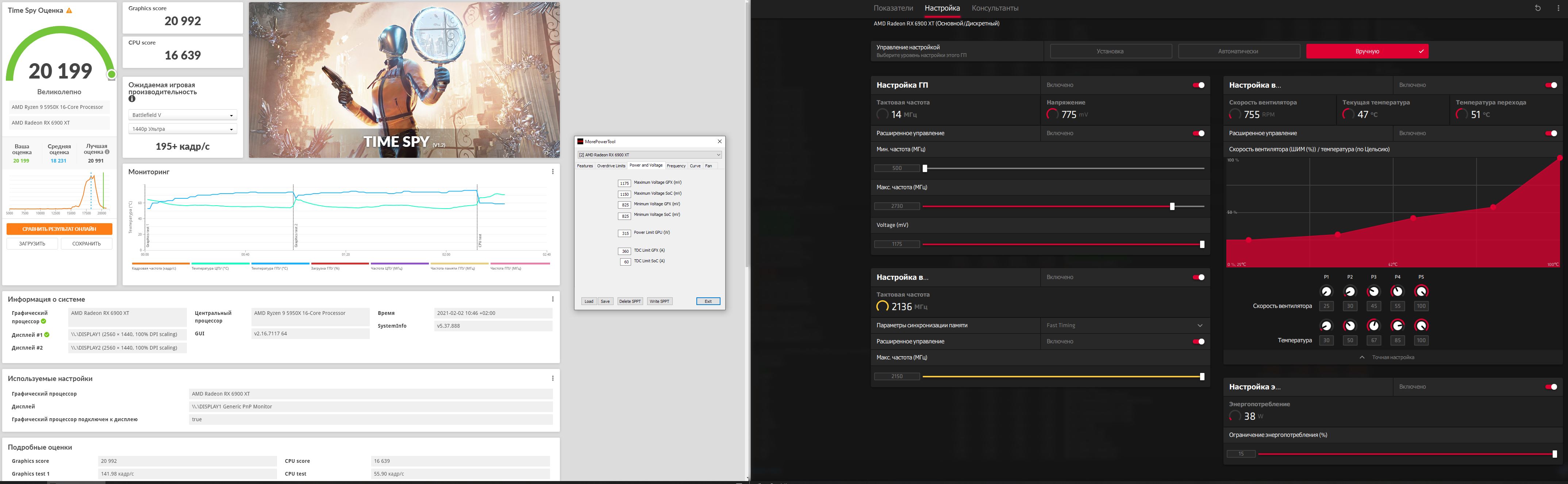
Task: Click the P5 temperature knob
Action: (1421, 326)
